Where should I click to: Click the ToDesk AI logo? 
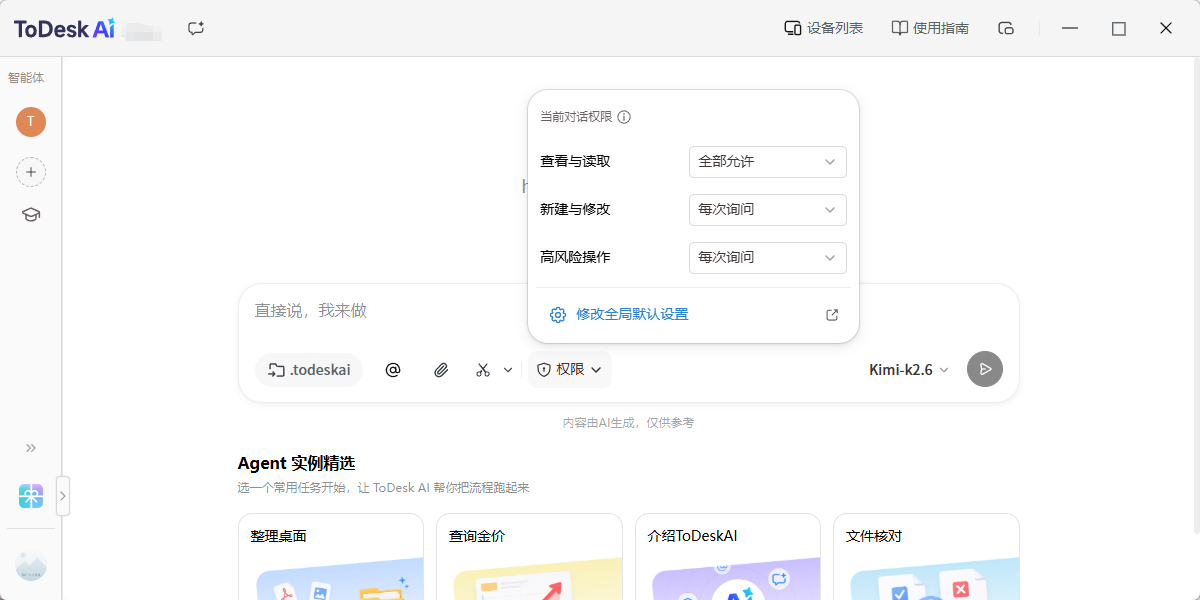[64, 29]
